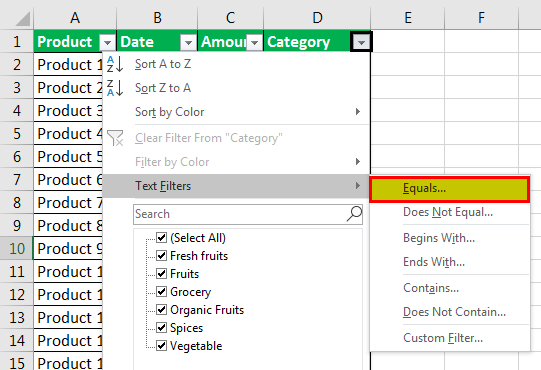
Task: Select column B header
Action: coord(157,18)
